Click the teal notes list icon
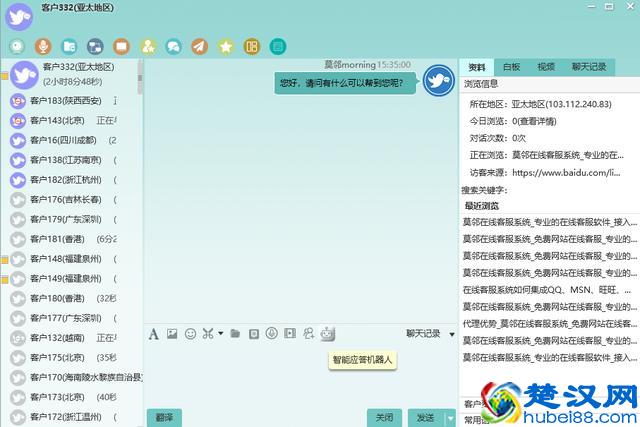 click(278, 47)
